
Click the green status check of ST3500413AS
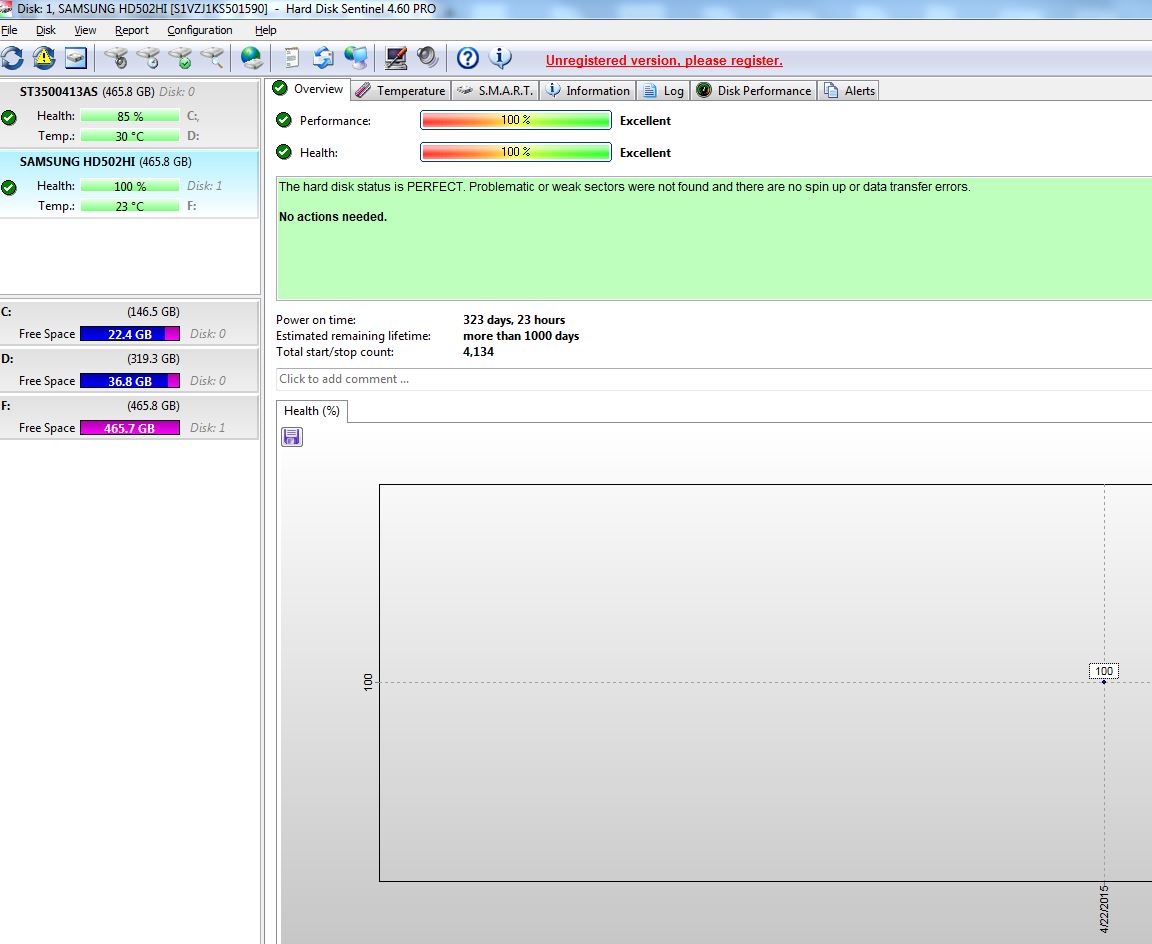9,118
